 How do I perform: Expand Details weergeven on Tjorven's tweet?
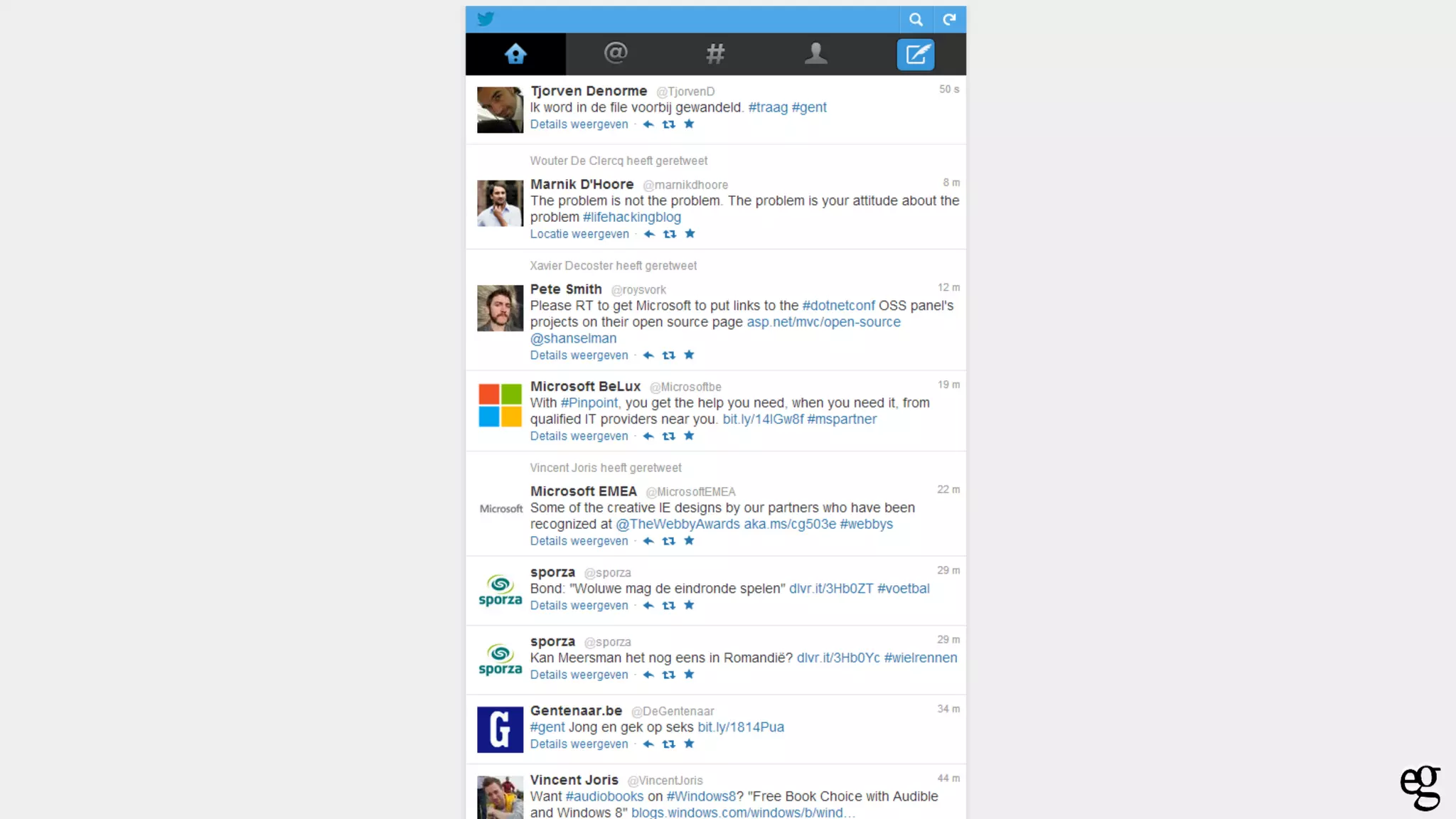(579, 124)
